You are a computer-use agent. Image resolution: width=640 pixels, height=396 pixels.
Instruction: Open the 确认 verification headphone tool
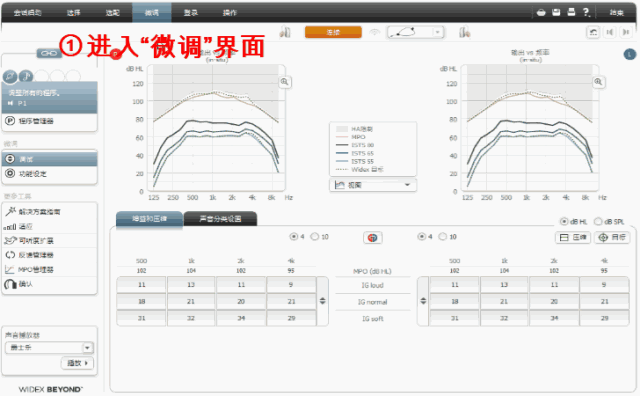pos(49,284)
